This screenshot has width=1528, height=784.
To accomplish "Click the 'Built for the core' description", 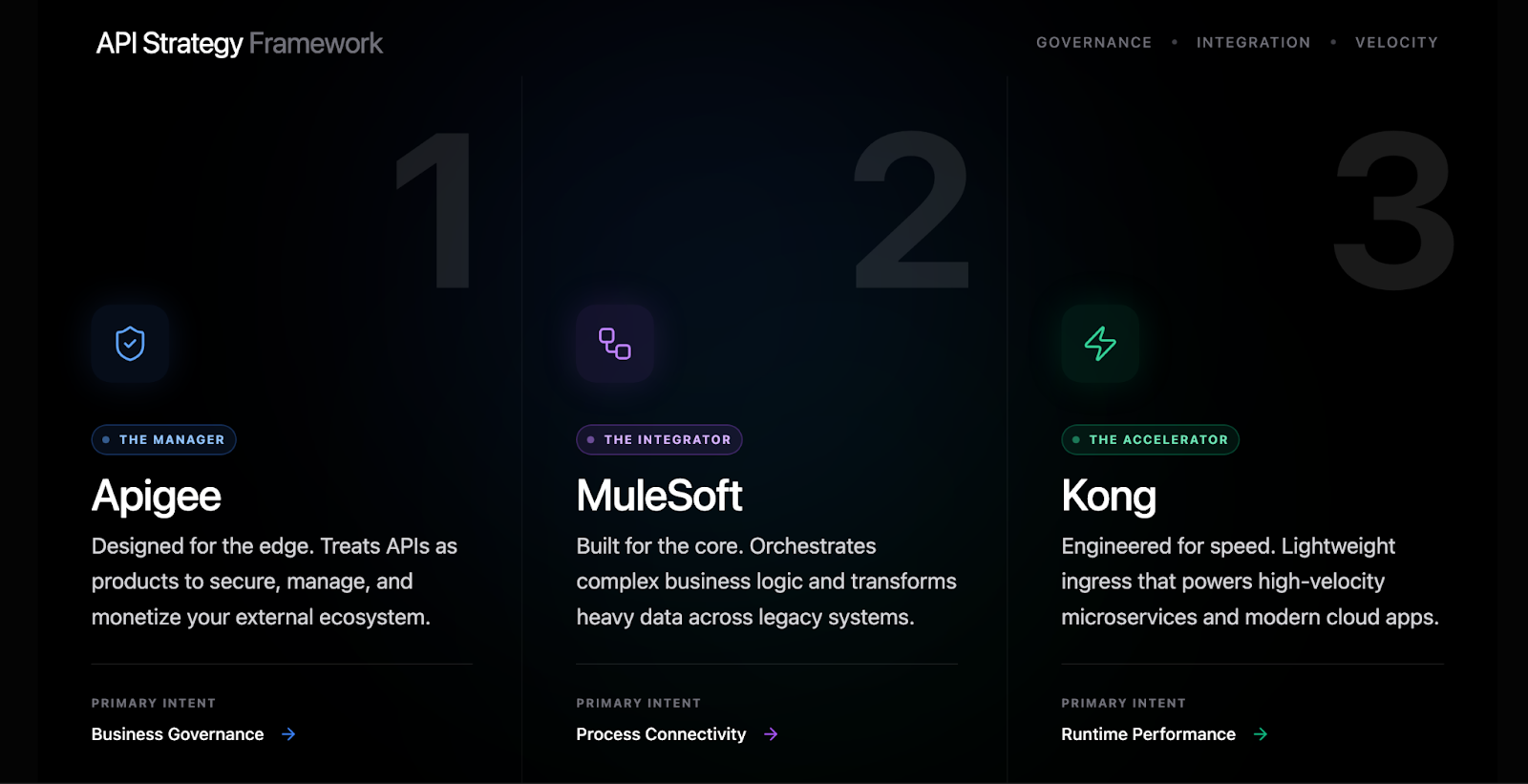I will click(x=766, y=582).
